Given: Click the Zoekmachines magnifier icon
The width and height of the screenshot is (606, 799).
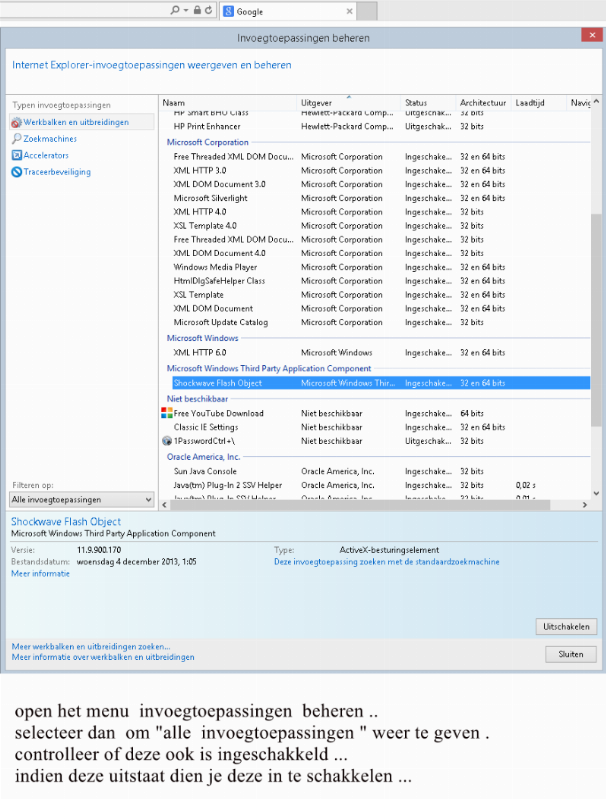Looking at the screenshot, I should (x=16, y=139).
